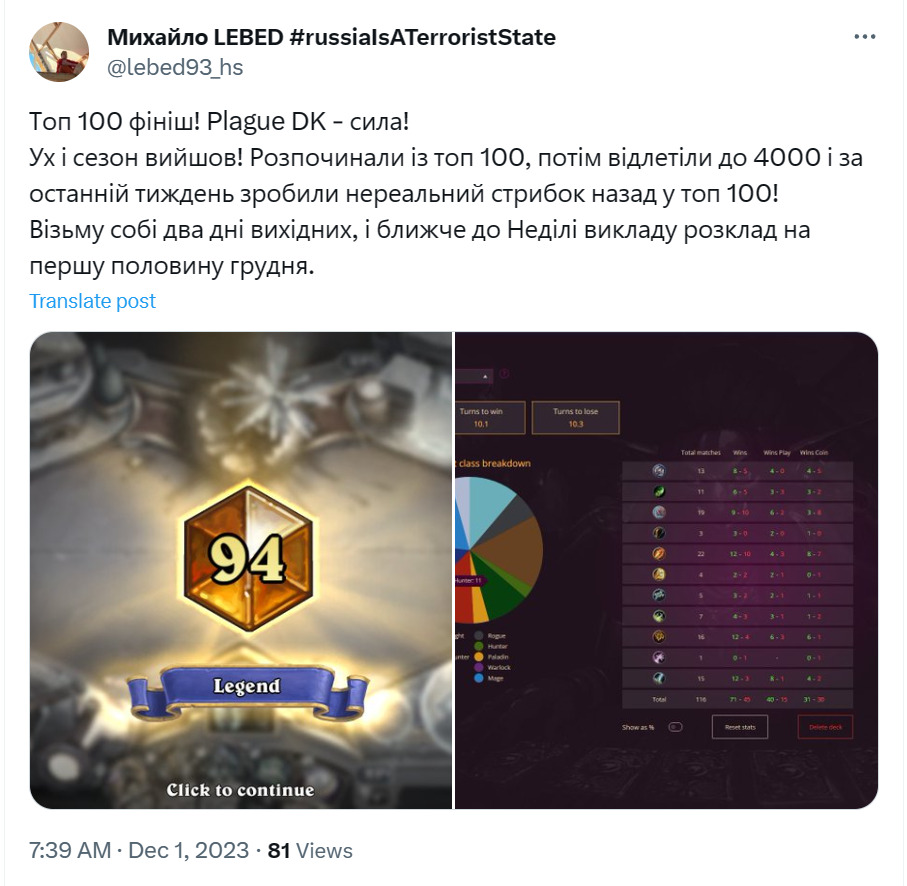Open Михайло LEBED's profile avatar
Image resolution: width=907 pixels, height=886 pixels.
(x=59, y=52)
